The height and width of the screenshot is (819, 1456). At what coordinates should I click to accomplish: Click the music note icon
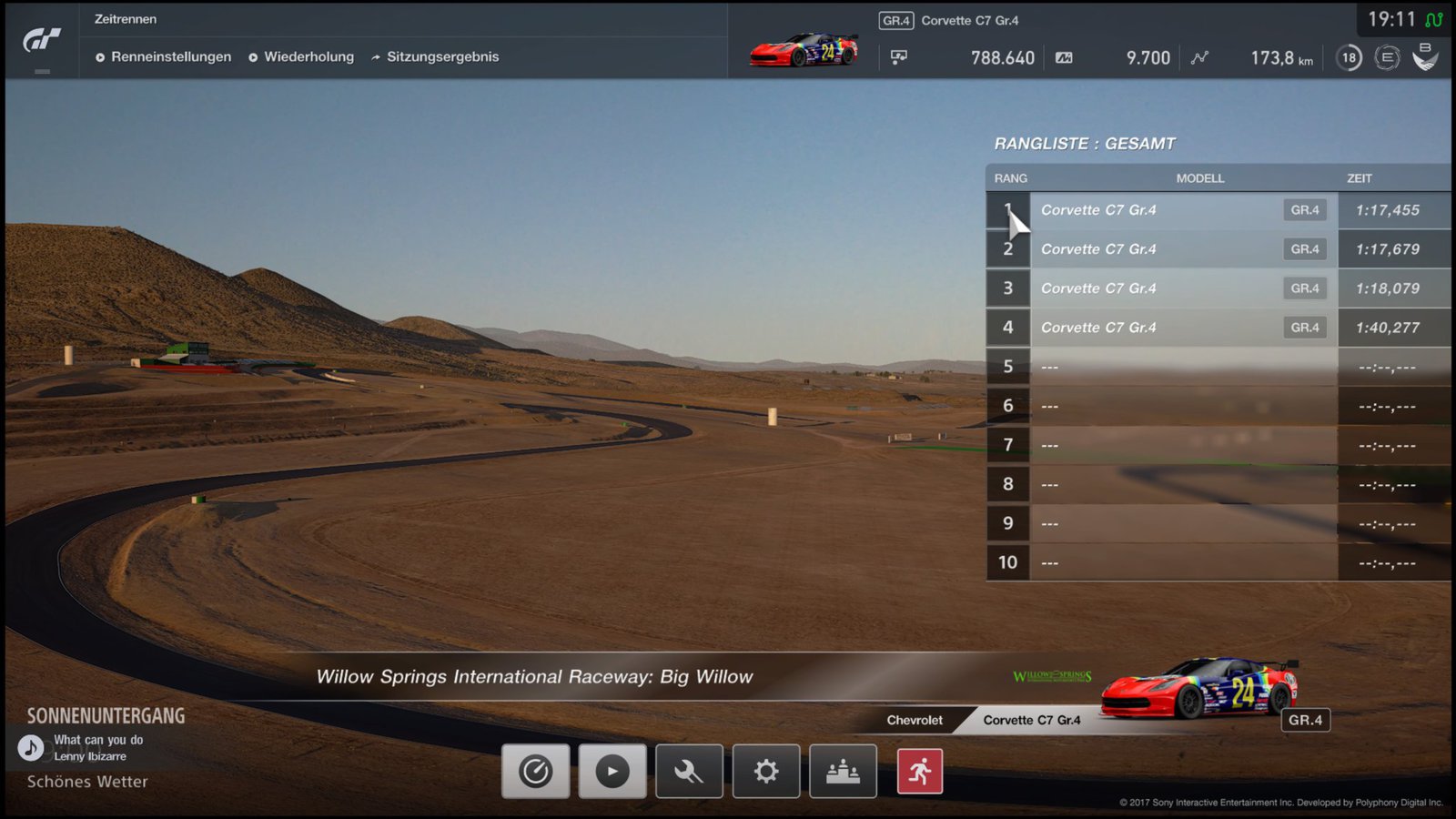pyautogui.click(x=31, y=748)
